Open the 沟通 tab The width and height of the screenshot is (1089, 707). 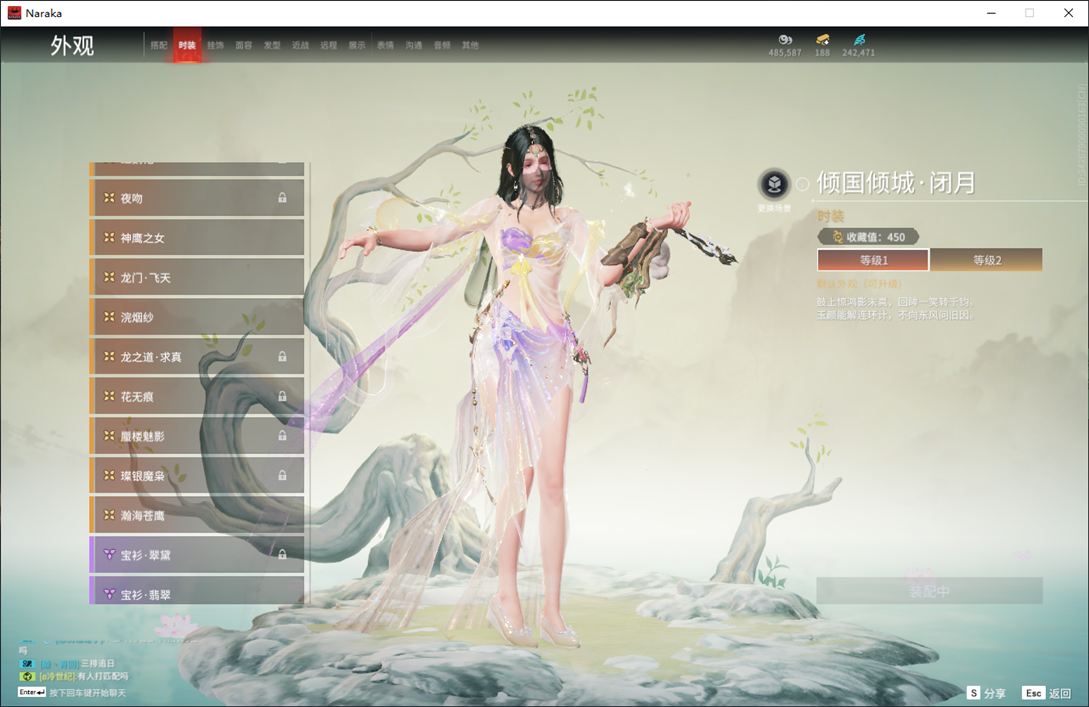(414, 45)
